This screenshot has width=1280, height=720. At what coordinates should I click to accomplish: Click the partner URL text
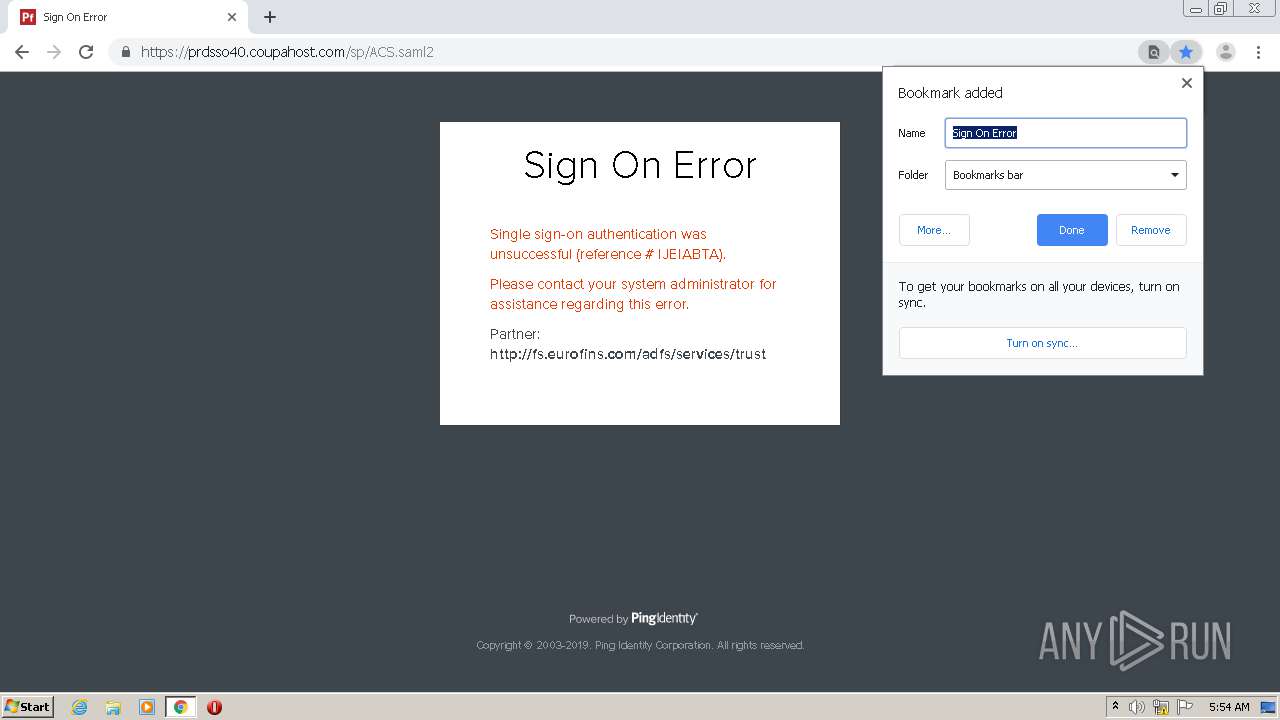[x=628, y=354]
